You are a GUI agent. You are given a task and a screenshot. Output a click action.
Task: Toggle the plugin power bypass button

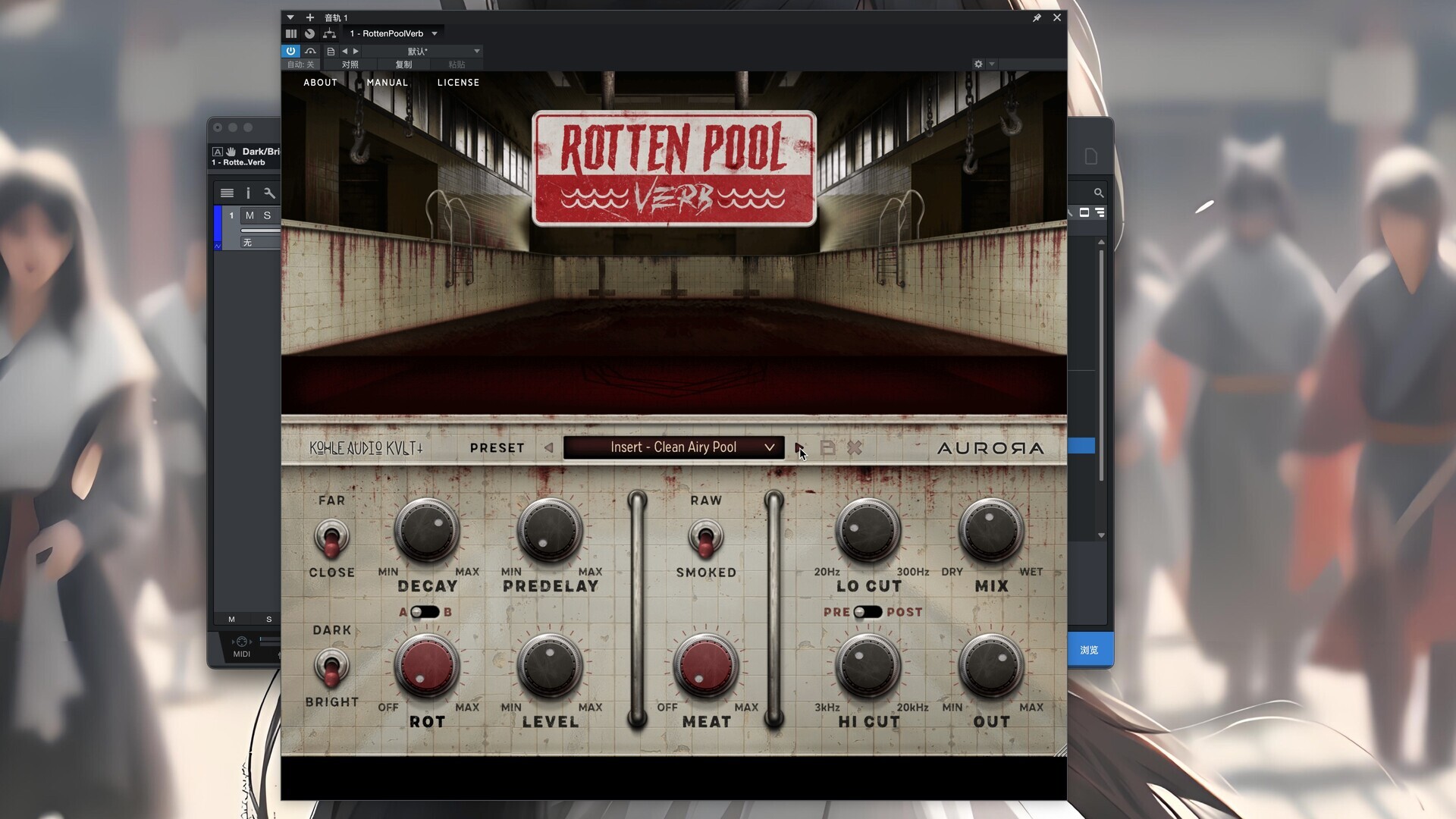pyautogui.click(x=290, y=51)
